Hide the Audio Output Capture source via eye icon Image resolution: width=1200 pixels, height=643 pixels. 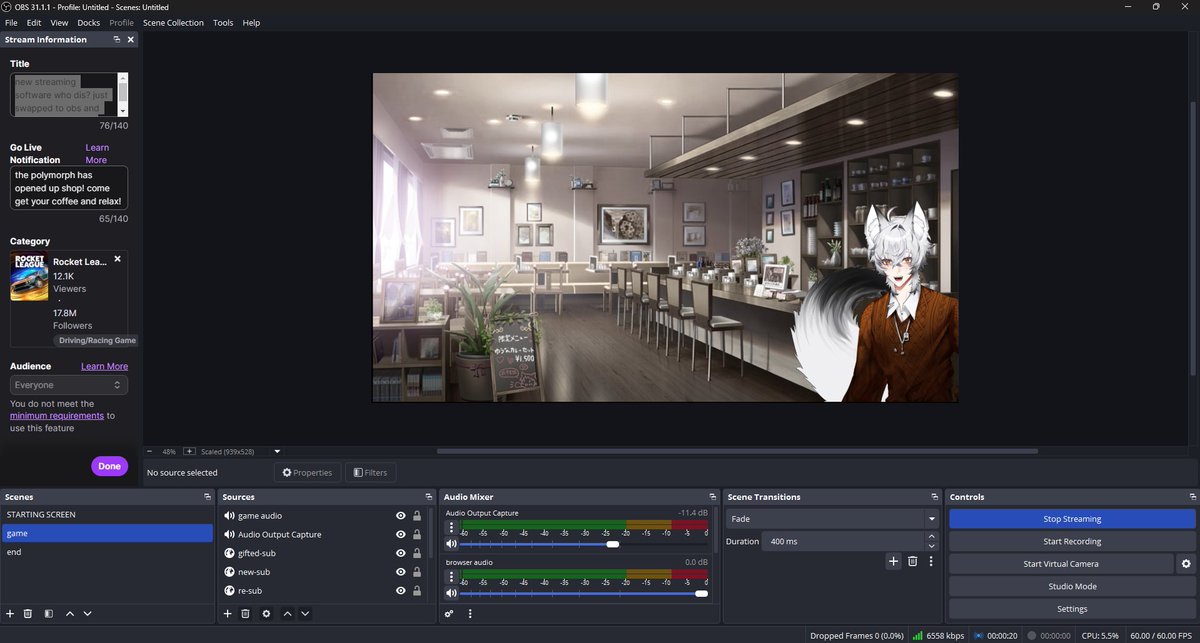click(x=400, y=534)
